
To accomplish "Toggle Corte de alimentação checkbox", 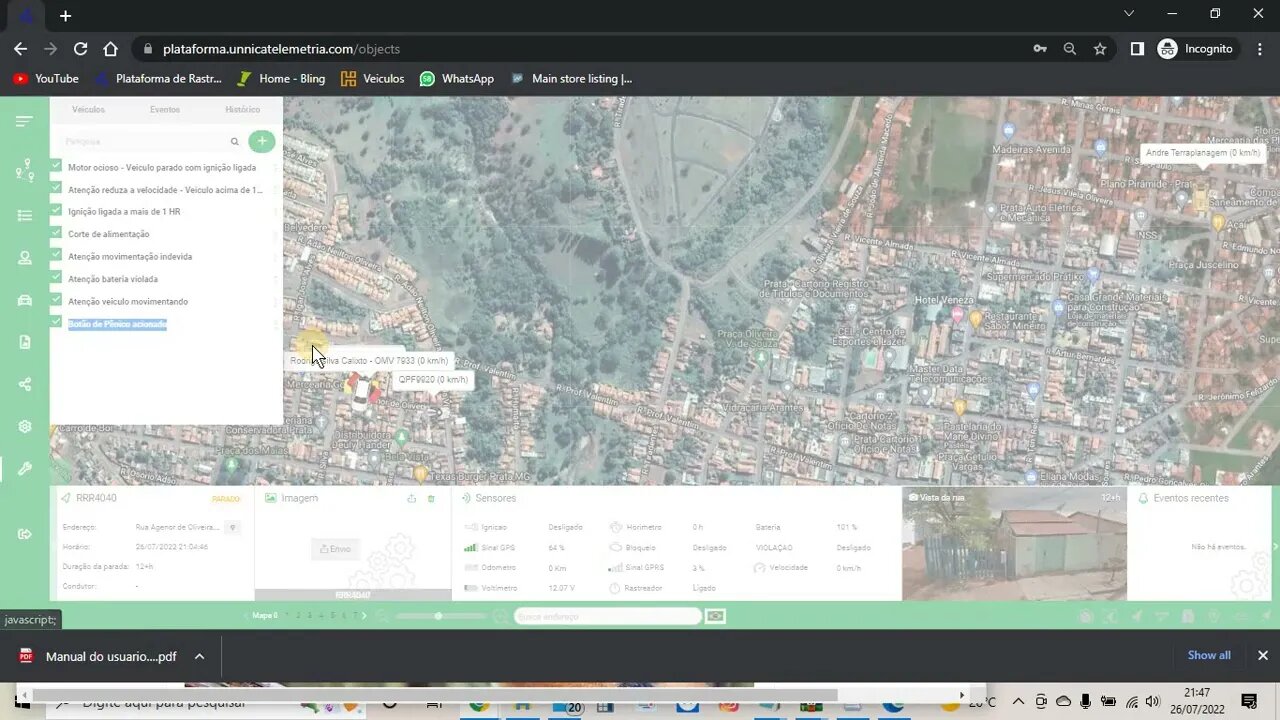I will click(56, 233).
